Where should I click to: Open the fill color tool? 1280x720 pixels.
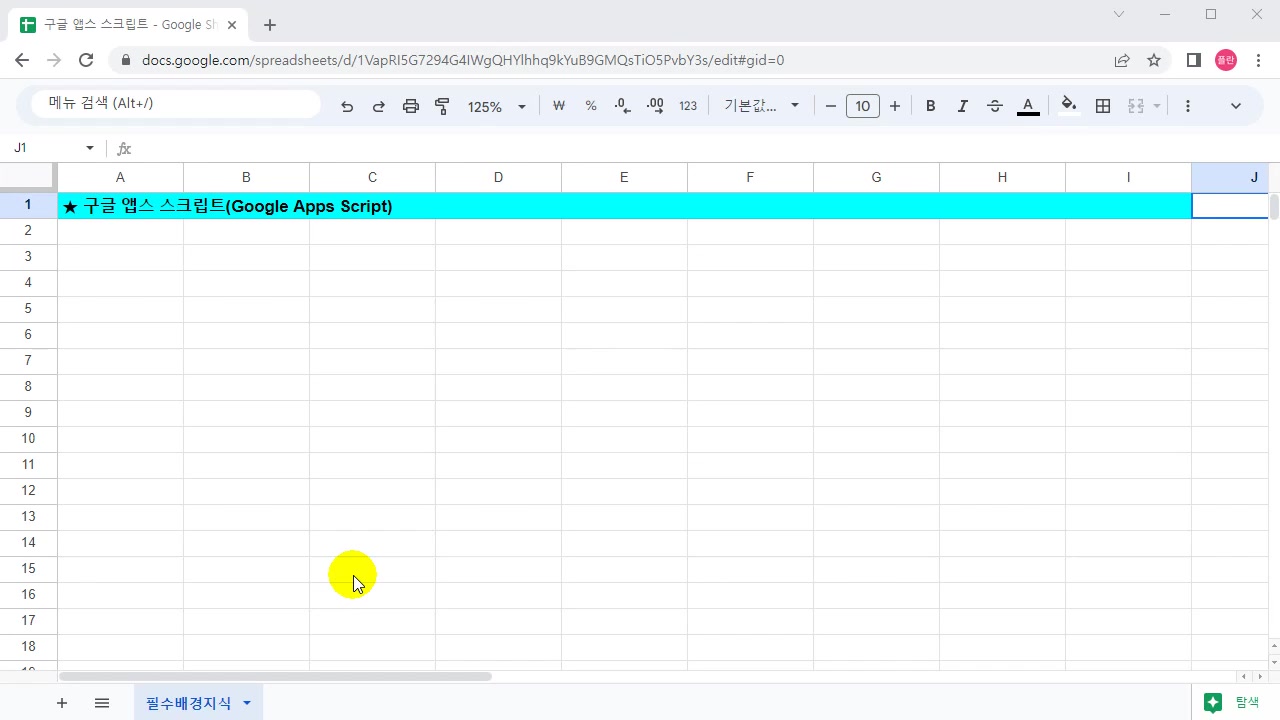point(1068,105)
